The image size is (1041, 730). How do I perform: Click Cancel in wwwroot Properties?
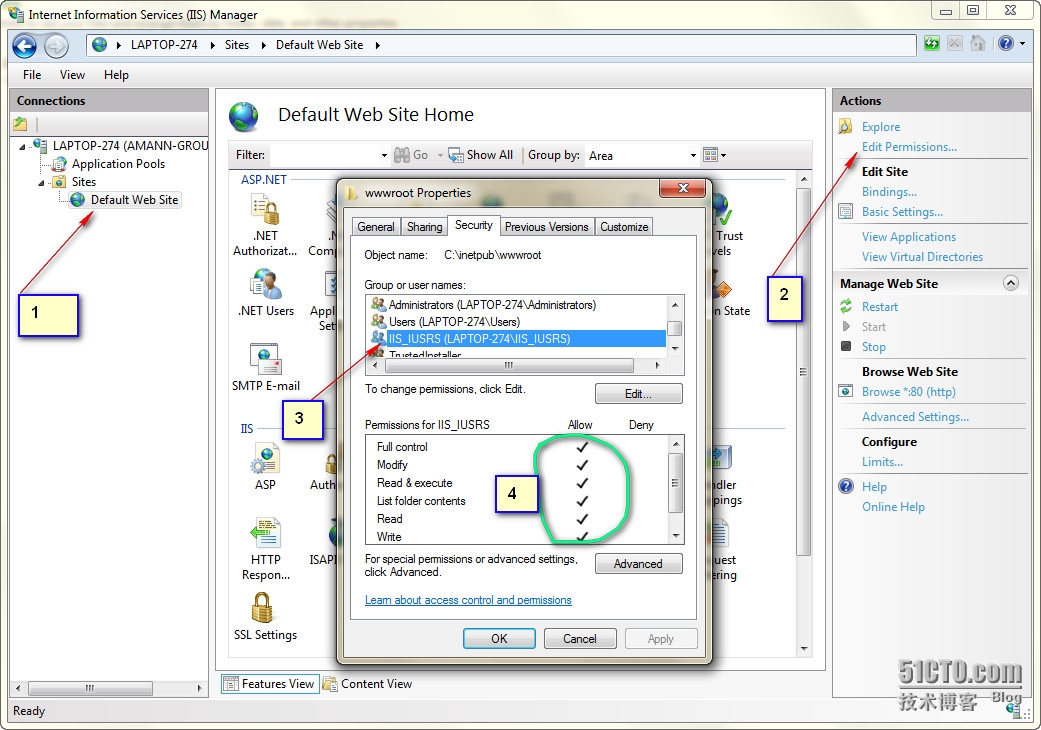(x=580, y=638)
